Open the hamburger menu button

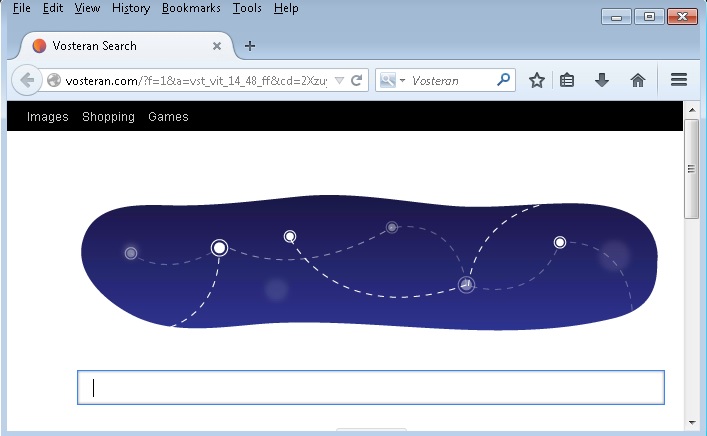tap(679, 80)
